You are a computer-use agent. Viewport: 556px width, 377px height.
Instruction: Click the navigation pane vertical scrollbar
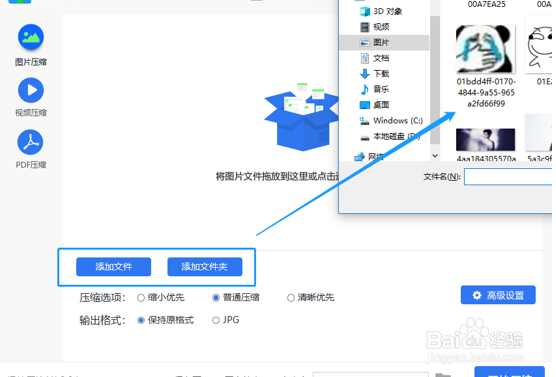435,80
